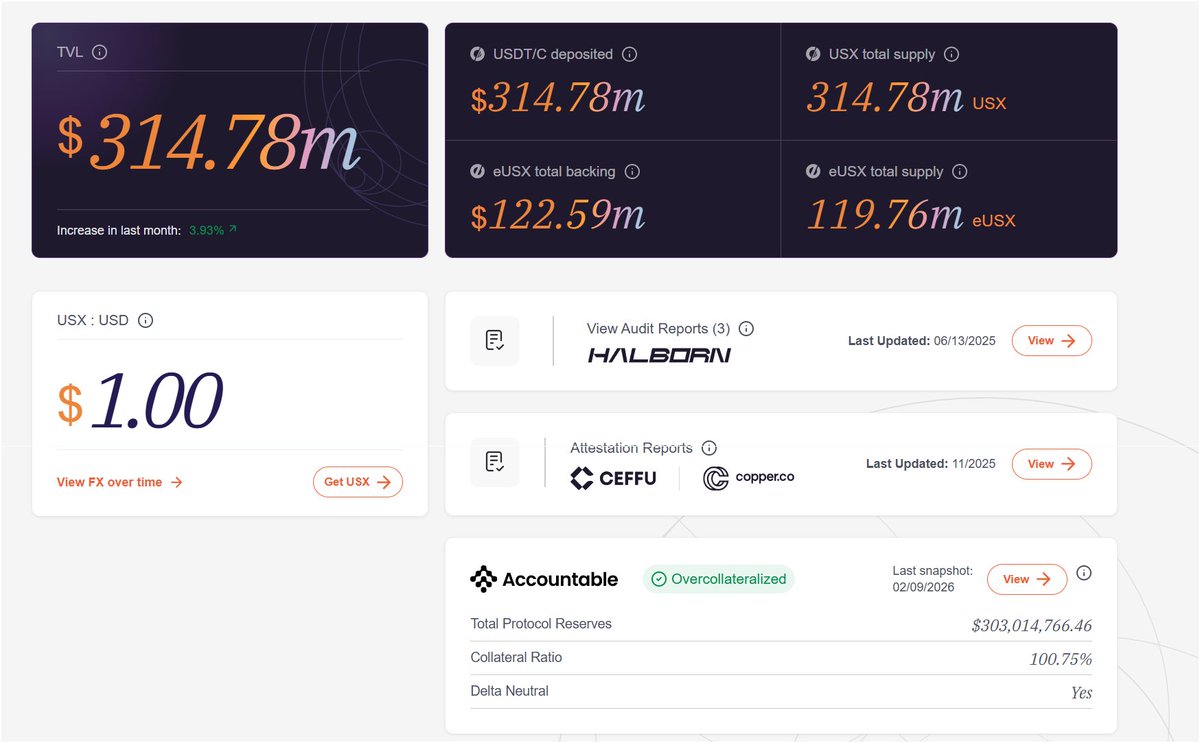Select the $314.78m USDT/C deposited value
The height and width of the screenshot is (743, 1200).
558,98
